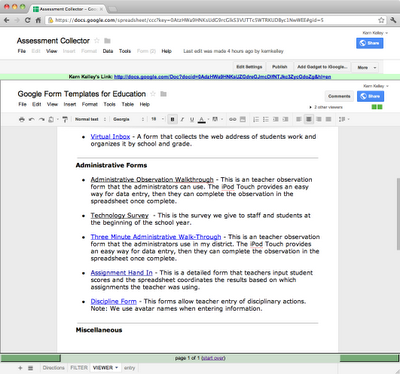Open the File menu of Assessment Collector
This screenshot has height=374, width=400.
[22, 51]
